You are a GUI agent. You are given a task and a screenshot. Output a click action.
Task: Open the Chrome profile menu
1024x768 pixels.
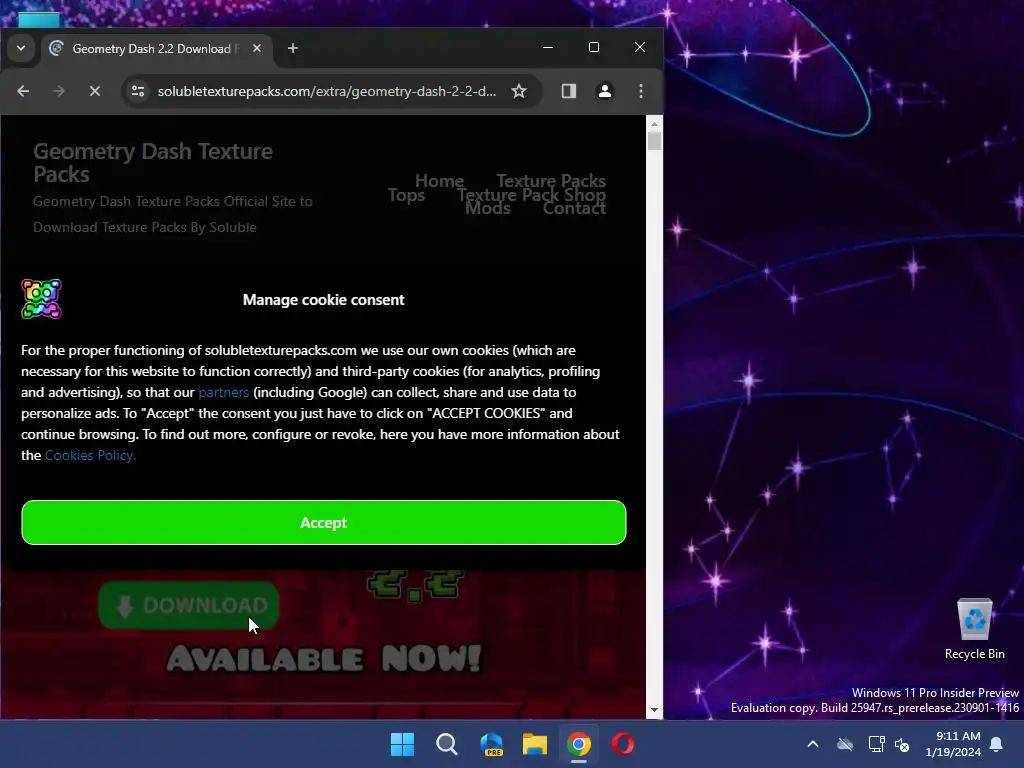pos(605,91)
